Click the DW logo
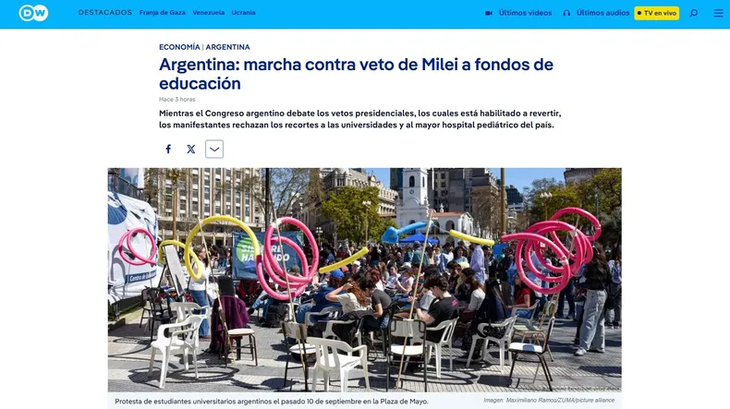The height and width of the screenshot is (409, 730). click(34, 13)
